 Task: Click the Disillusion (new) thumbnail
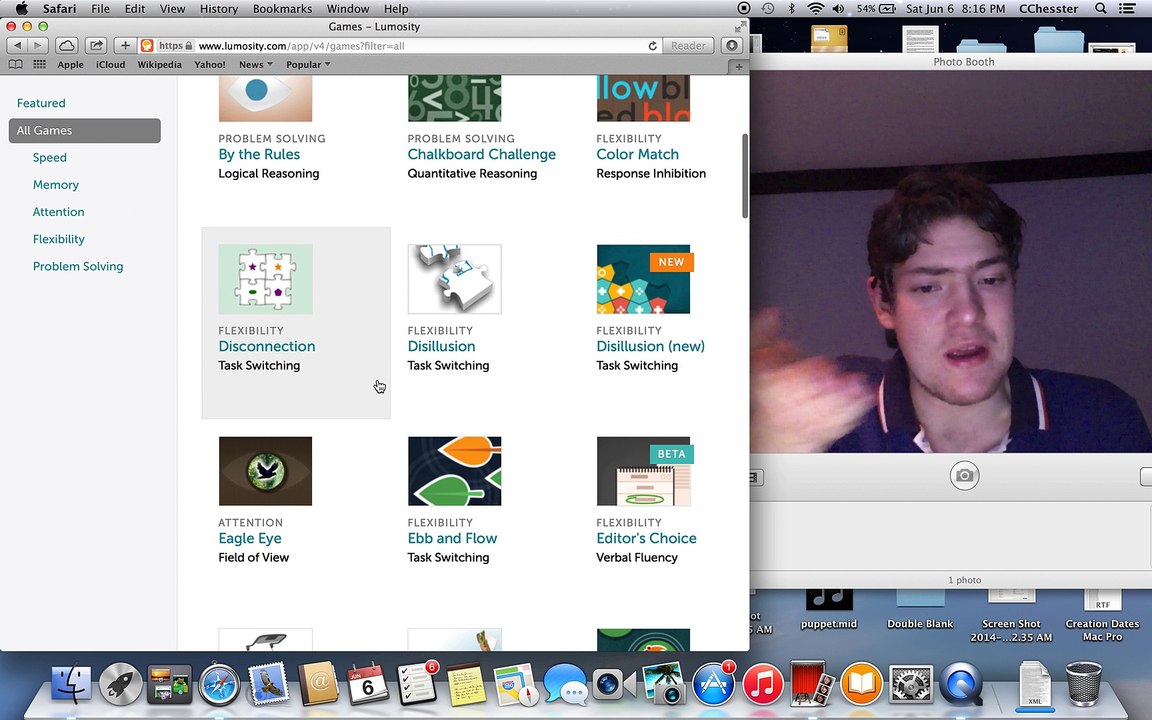644,279
